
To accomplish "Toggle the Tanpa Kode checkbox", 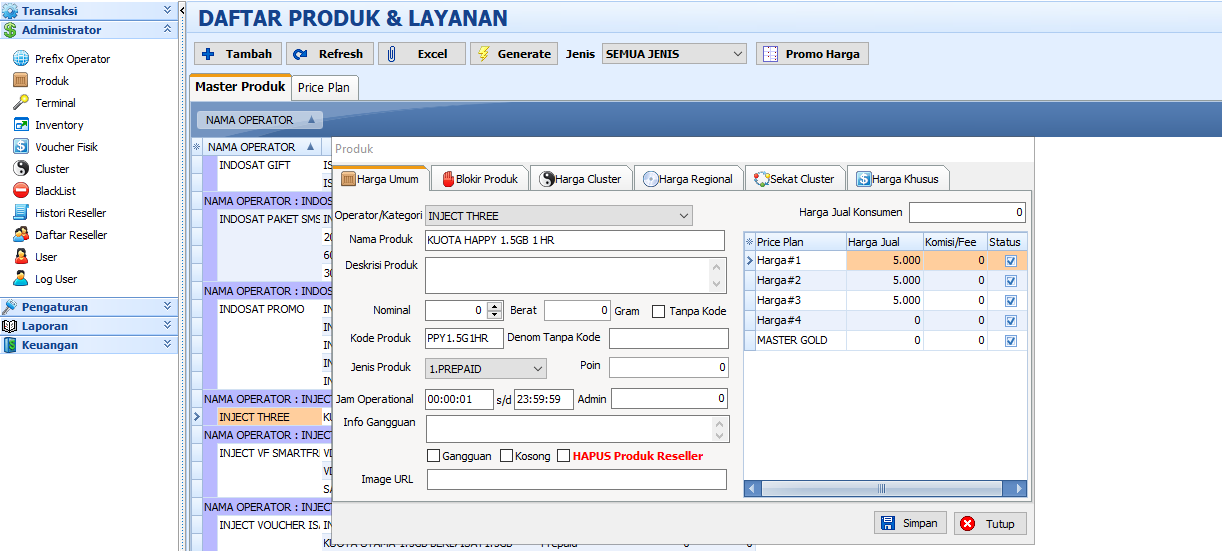I will point(658,311).
